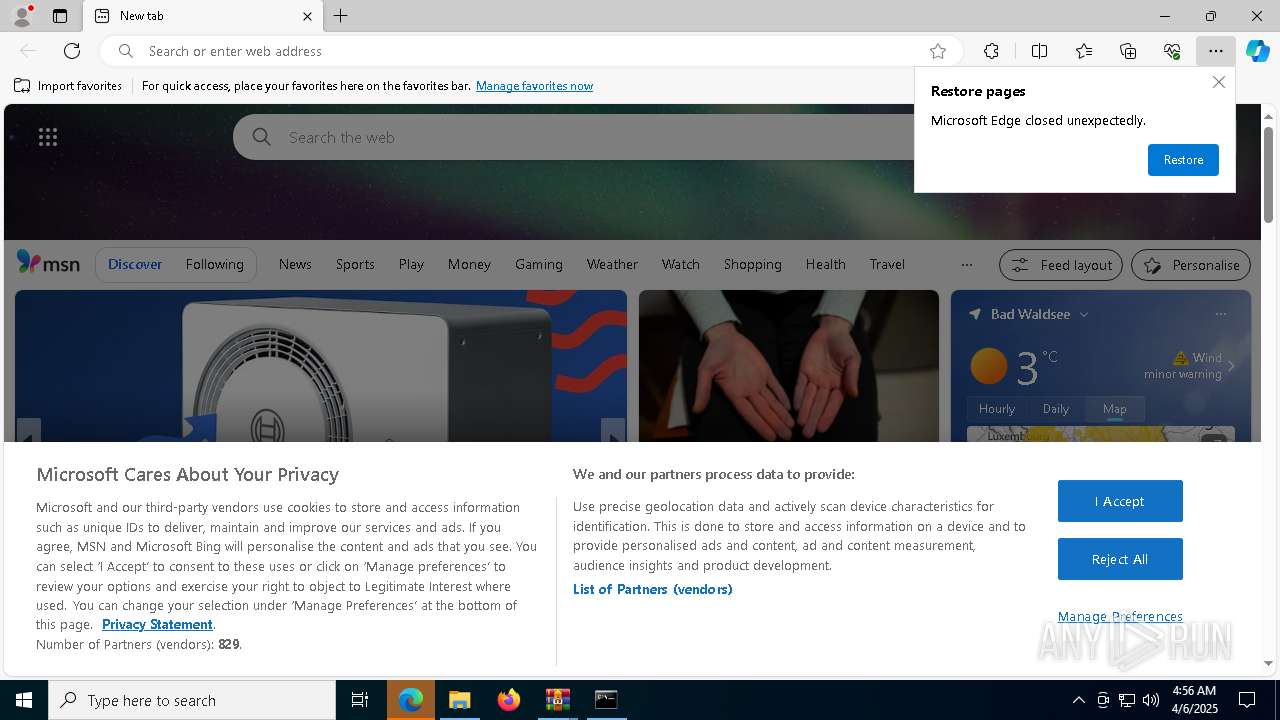Open Task View in taskbar
1280x720 pixels.
coord(360,700)
